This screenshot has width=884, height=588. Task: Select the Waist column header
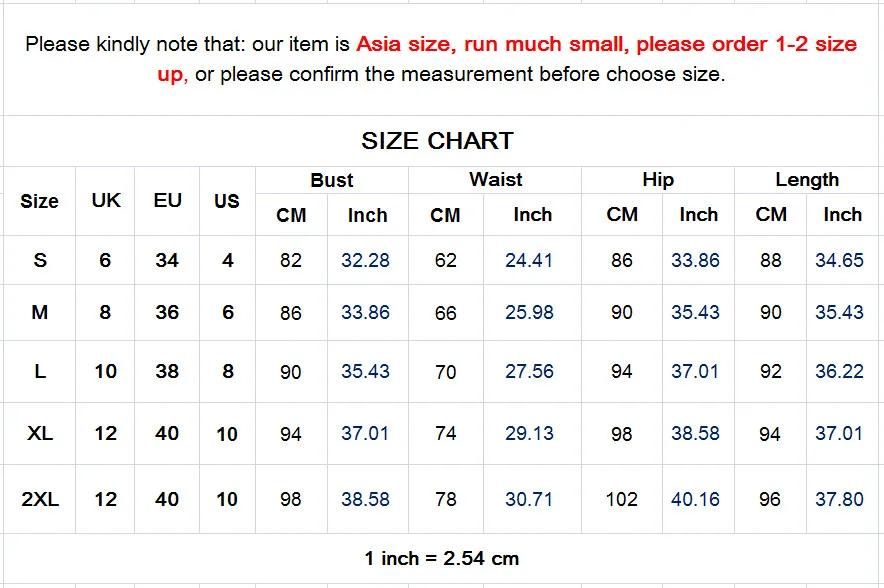tap(496, 180)
